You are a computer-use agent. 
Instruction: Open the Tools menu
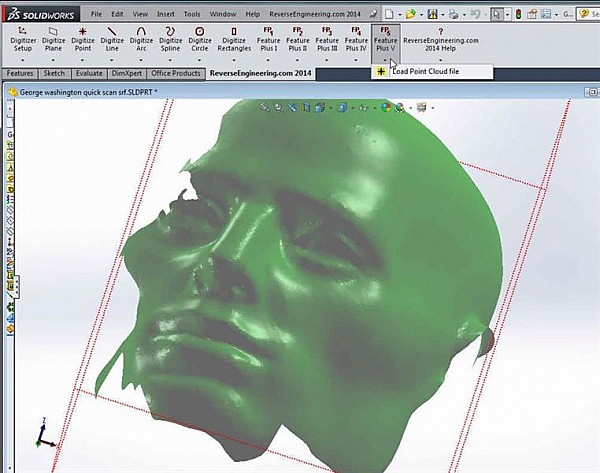pos(192,14)
